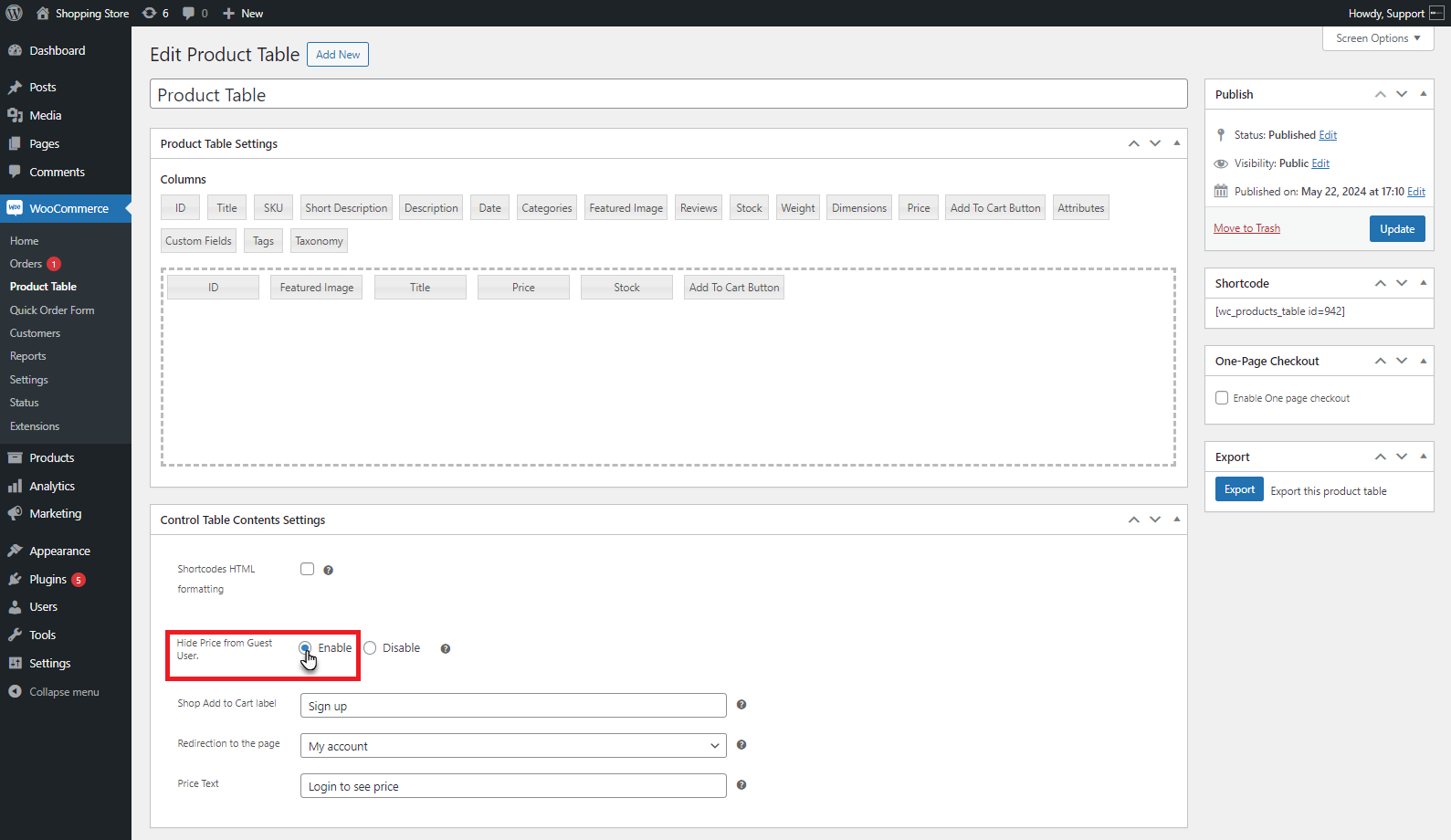The height and width of the screenshot is (840, 1451).
Task: Open Orders submenu item
Action: pos(26,264)
